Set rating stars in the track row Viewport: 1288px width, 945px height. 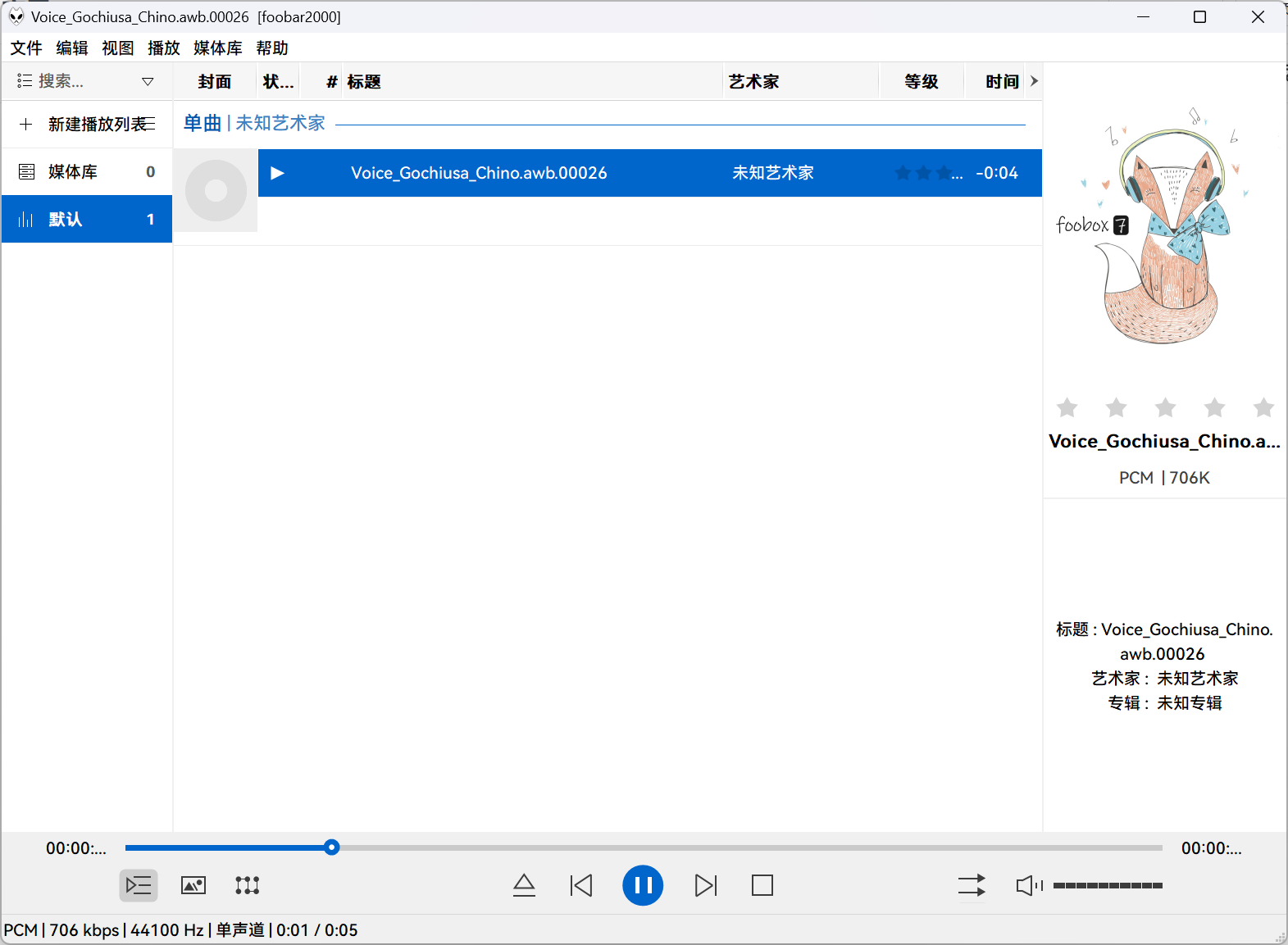[928, 173]
